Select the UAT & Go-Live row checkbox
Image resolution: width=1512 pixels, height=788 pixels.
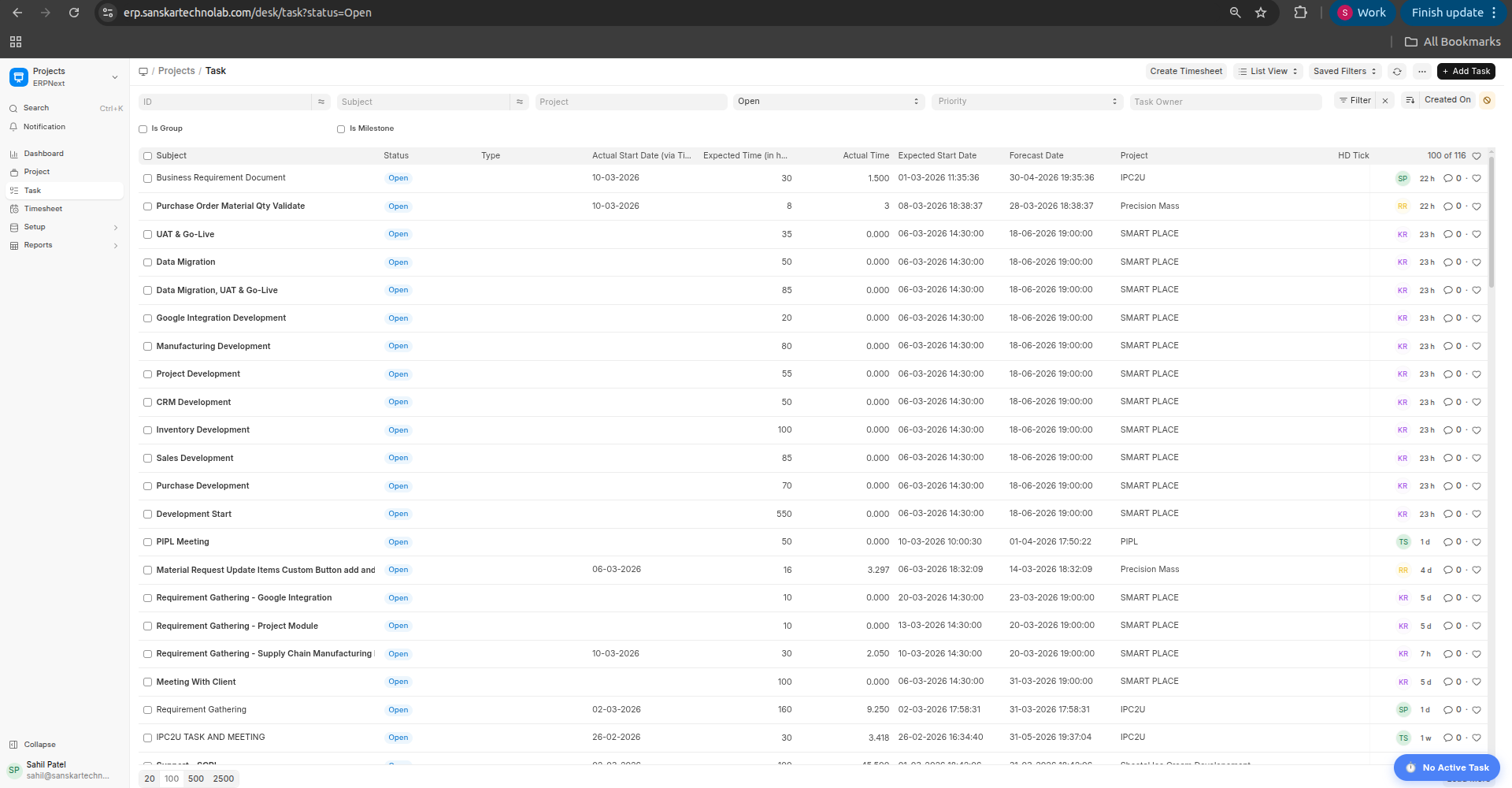point(147,235)
